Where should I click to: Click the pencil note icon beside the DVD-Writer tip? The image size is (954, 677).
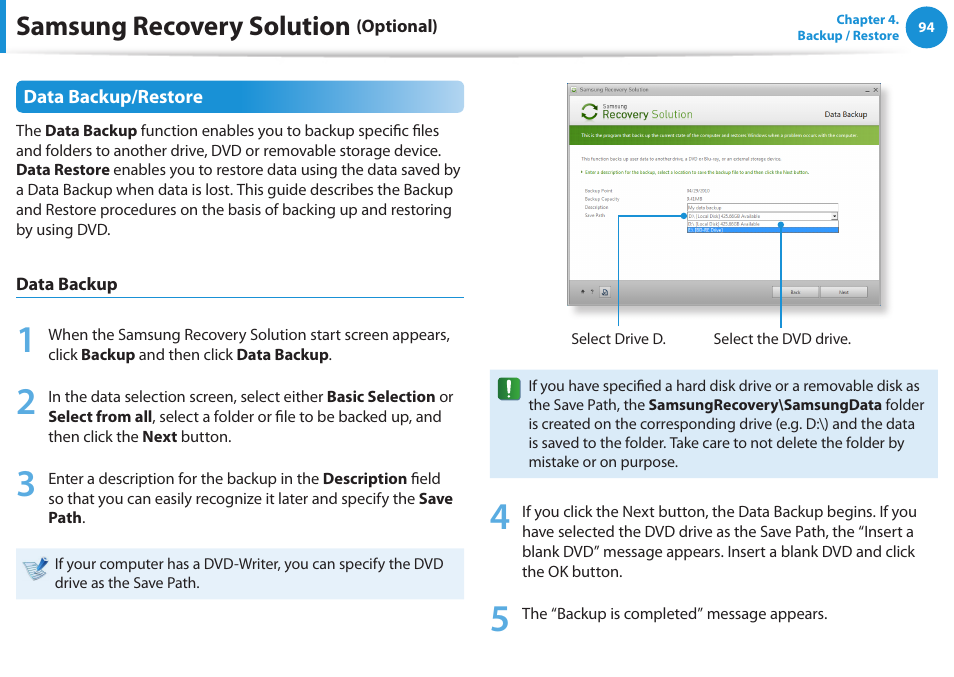35,569
